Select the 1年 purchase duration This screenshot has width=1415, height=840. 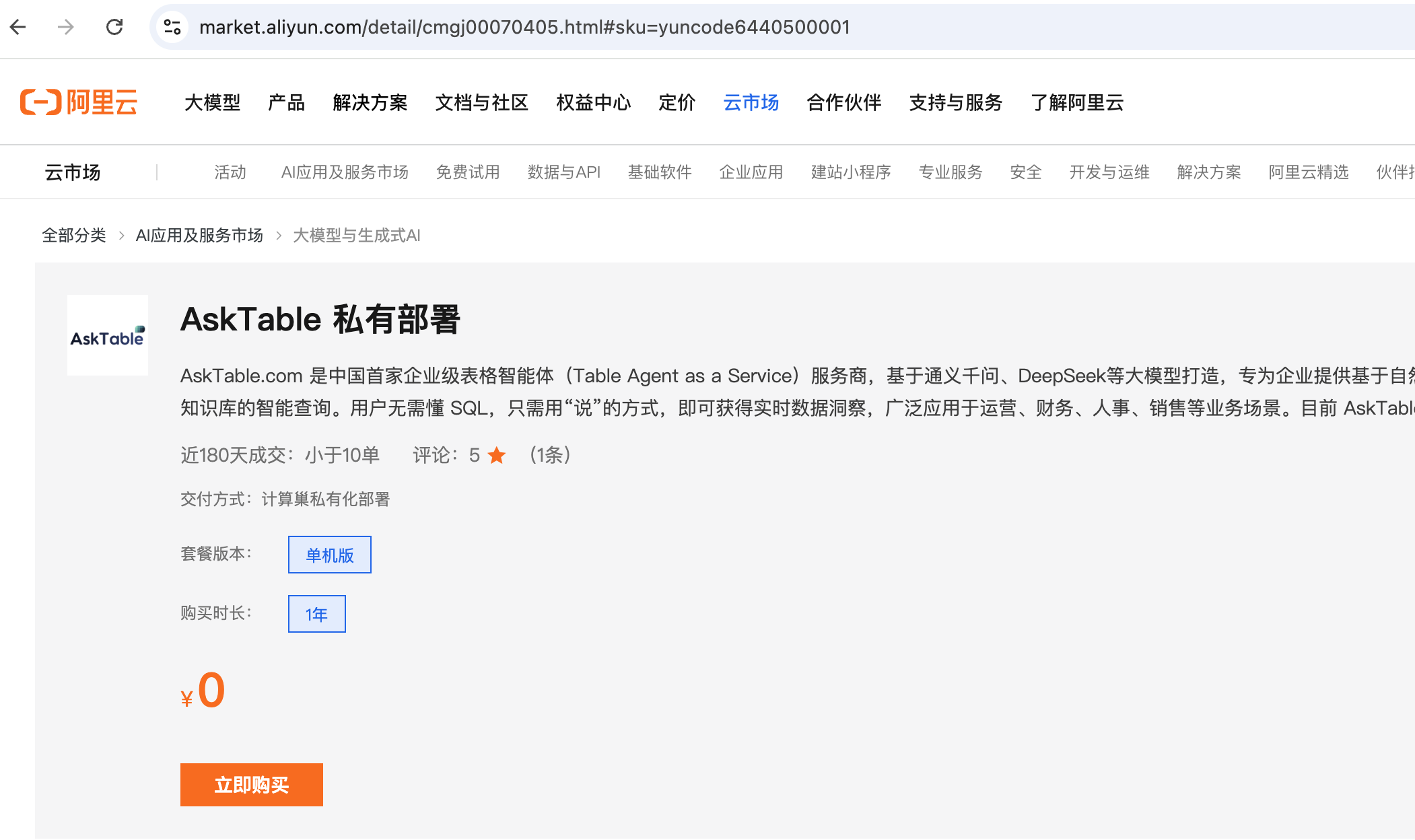pyautogui.click(x=316, y=614)
